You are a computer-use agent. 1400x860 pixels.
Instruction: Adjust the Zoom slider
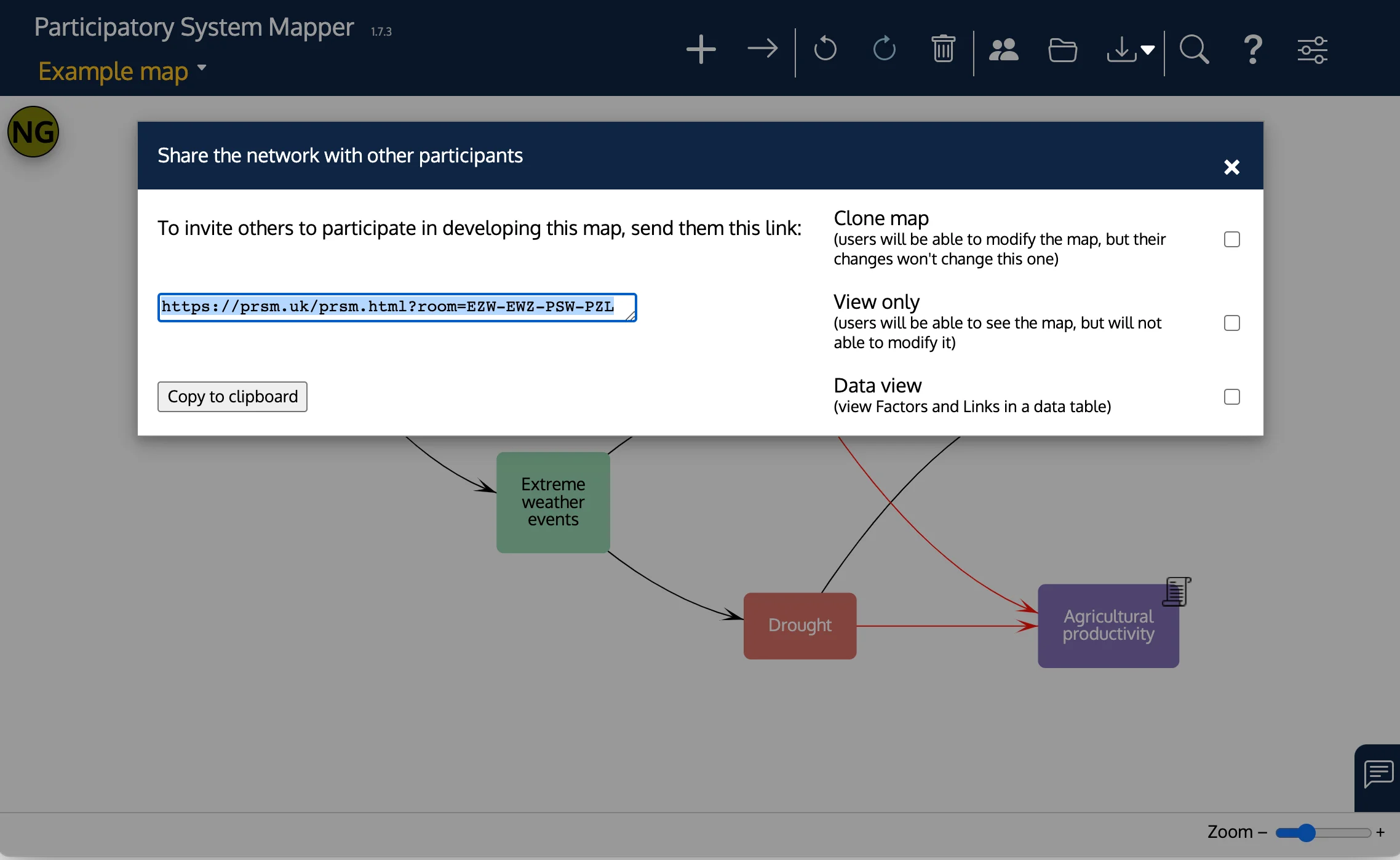tap(1305, 832)
